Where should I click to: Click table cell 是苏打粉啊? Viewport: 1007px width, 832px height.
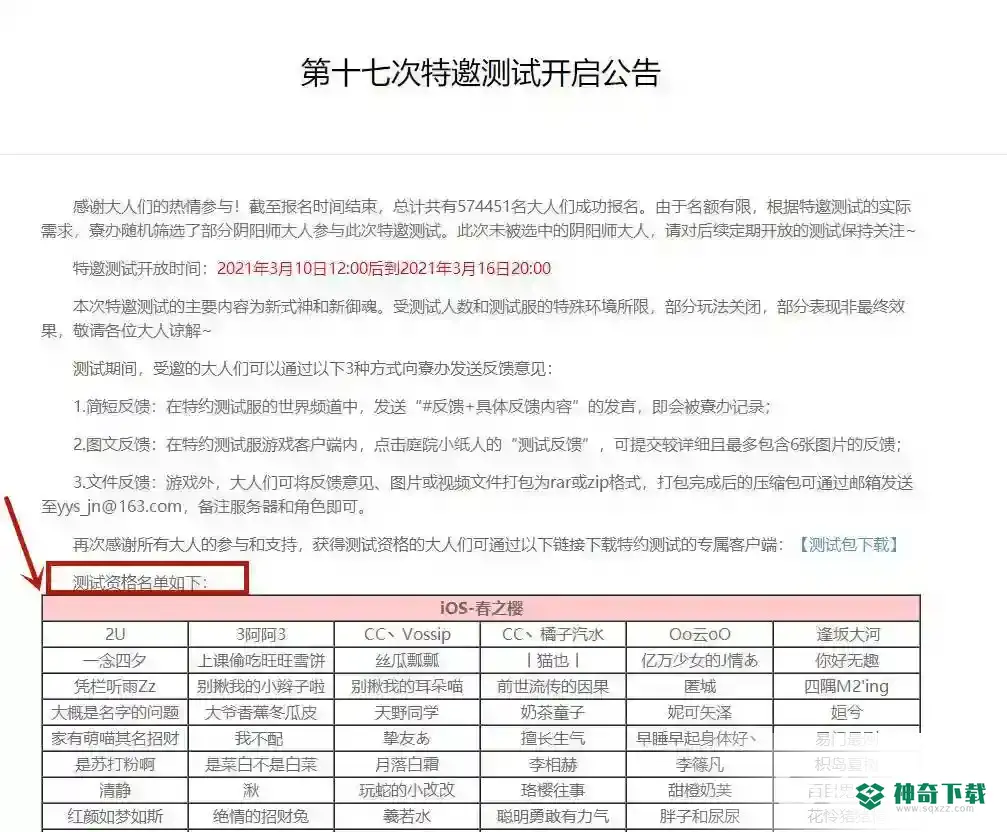pos(115,765)
